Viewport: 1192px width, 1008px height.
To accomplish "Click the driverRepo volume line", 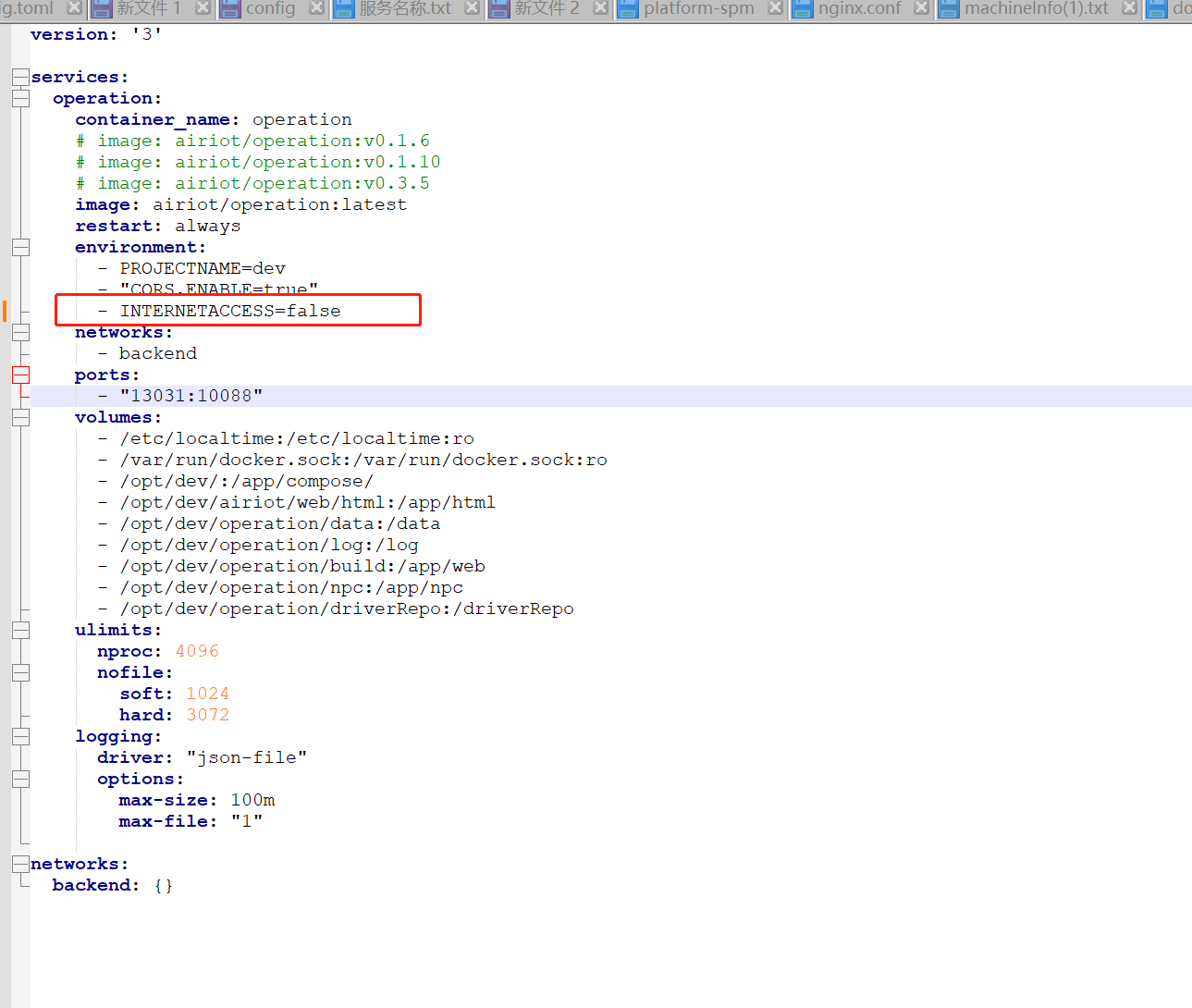I will (x=336, y=608).
